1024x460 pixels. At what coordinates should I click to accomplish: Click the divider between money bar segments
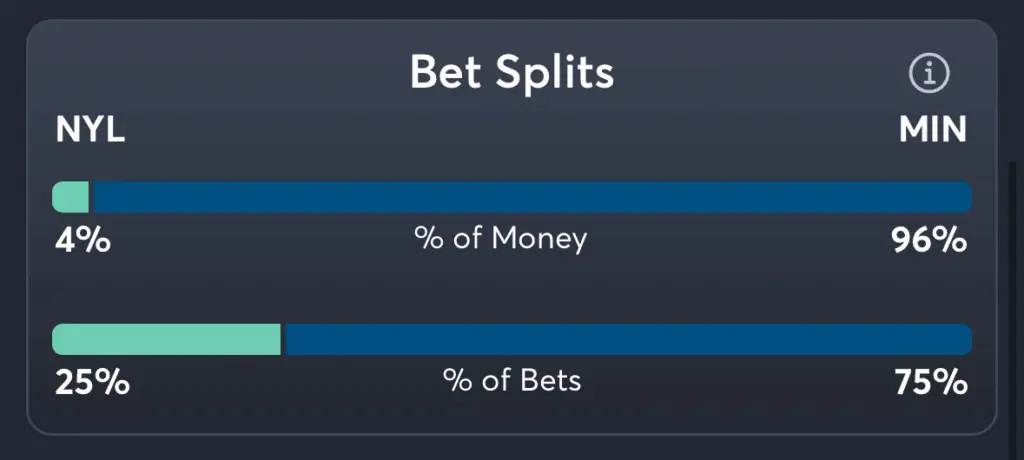point(91,197)
